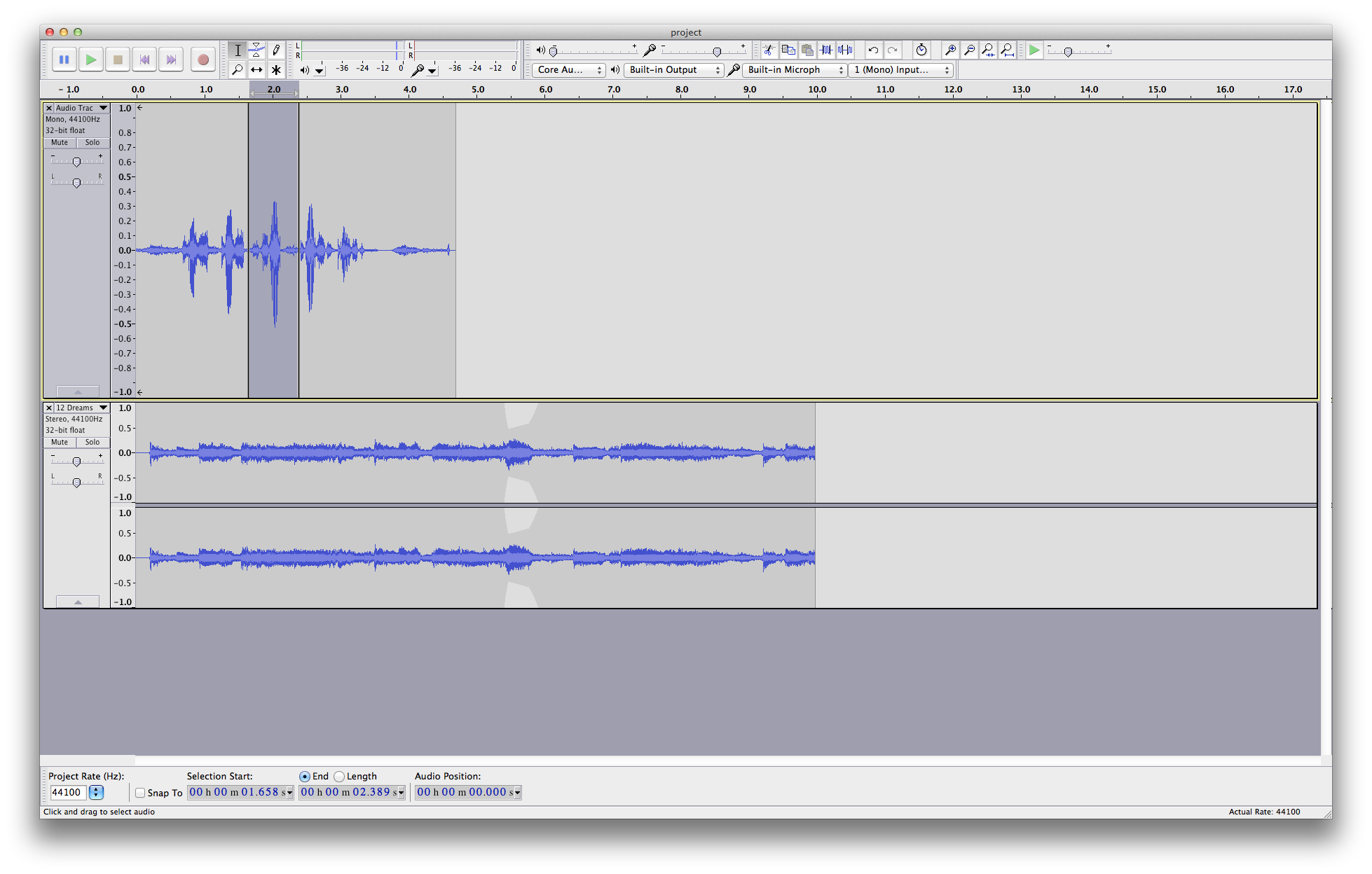Click the Zoom Out magnifier icon

pyautogui.click(x=969, y=50)
